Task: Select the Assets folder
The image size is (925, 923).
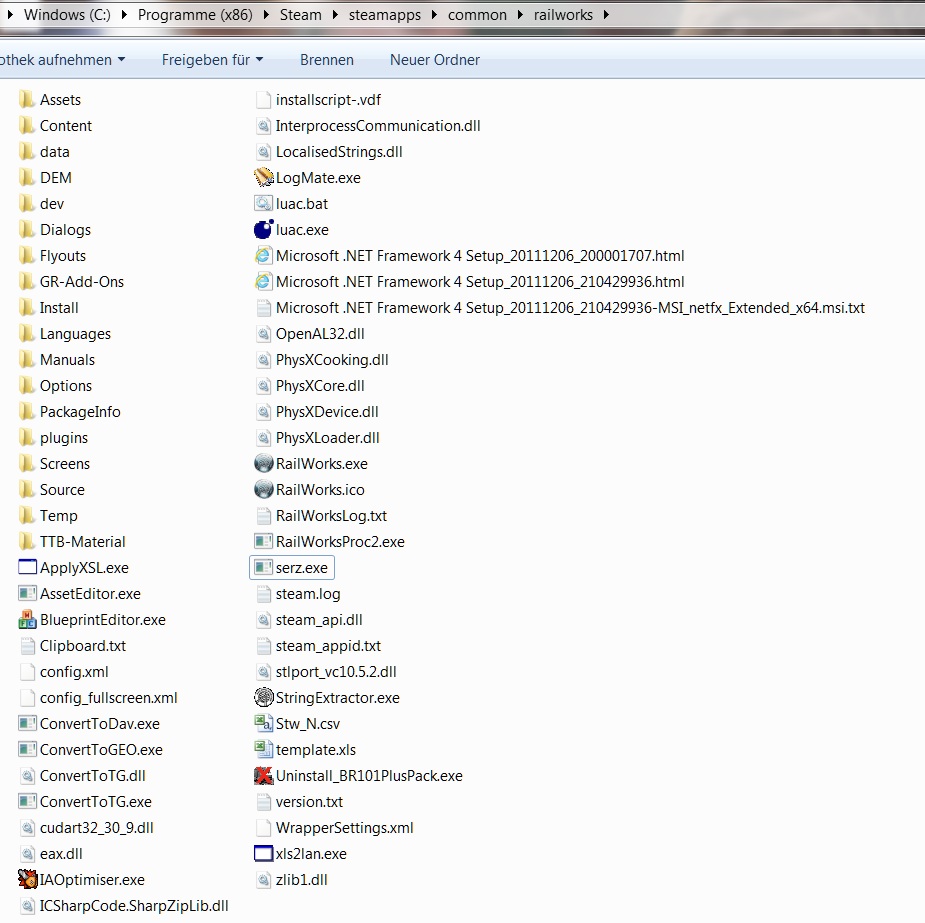Action: (x=60, y=100)
